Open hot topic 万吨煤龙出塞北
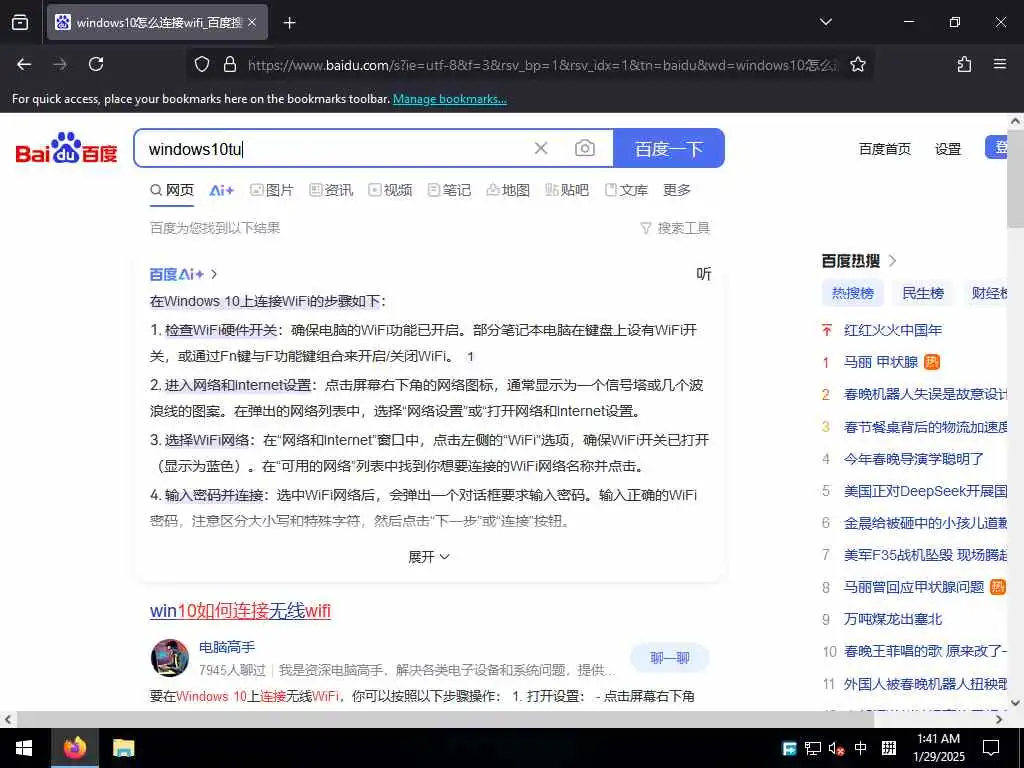 click(893, 618)
